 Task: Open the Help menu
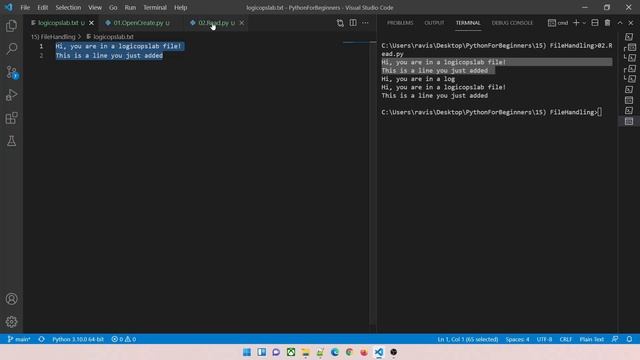pos(180,7)
